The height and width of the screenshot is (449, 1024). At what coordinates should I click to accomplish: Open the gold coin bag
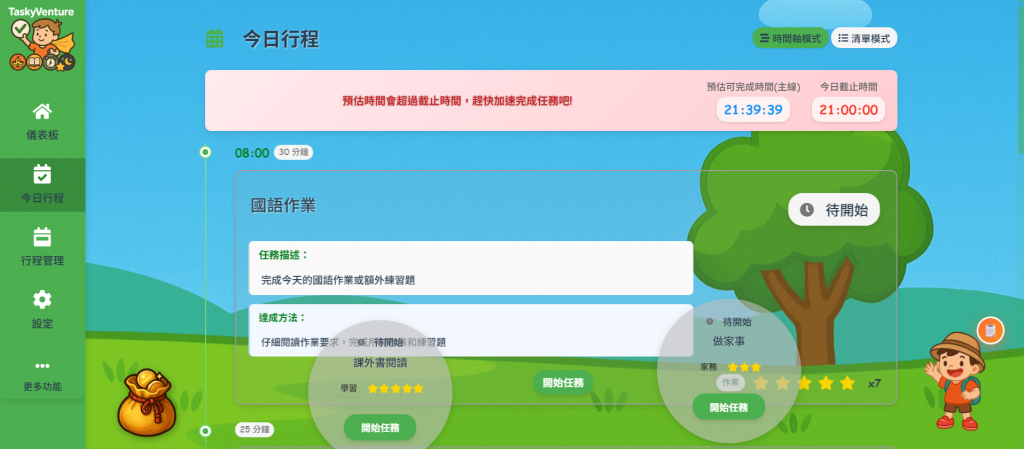(147, 403)
